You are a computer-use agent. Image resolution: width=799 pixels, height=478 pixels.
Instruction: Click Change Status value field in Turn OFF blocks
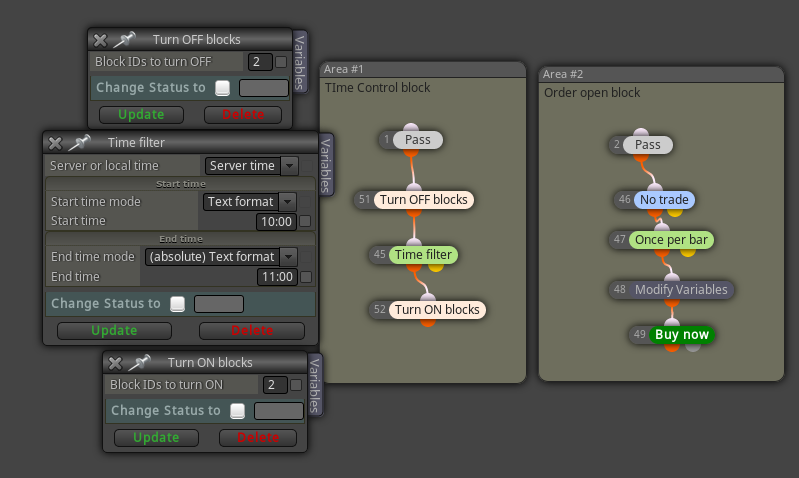pyautogui.click(x=263, y=88)
